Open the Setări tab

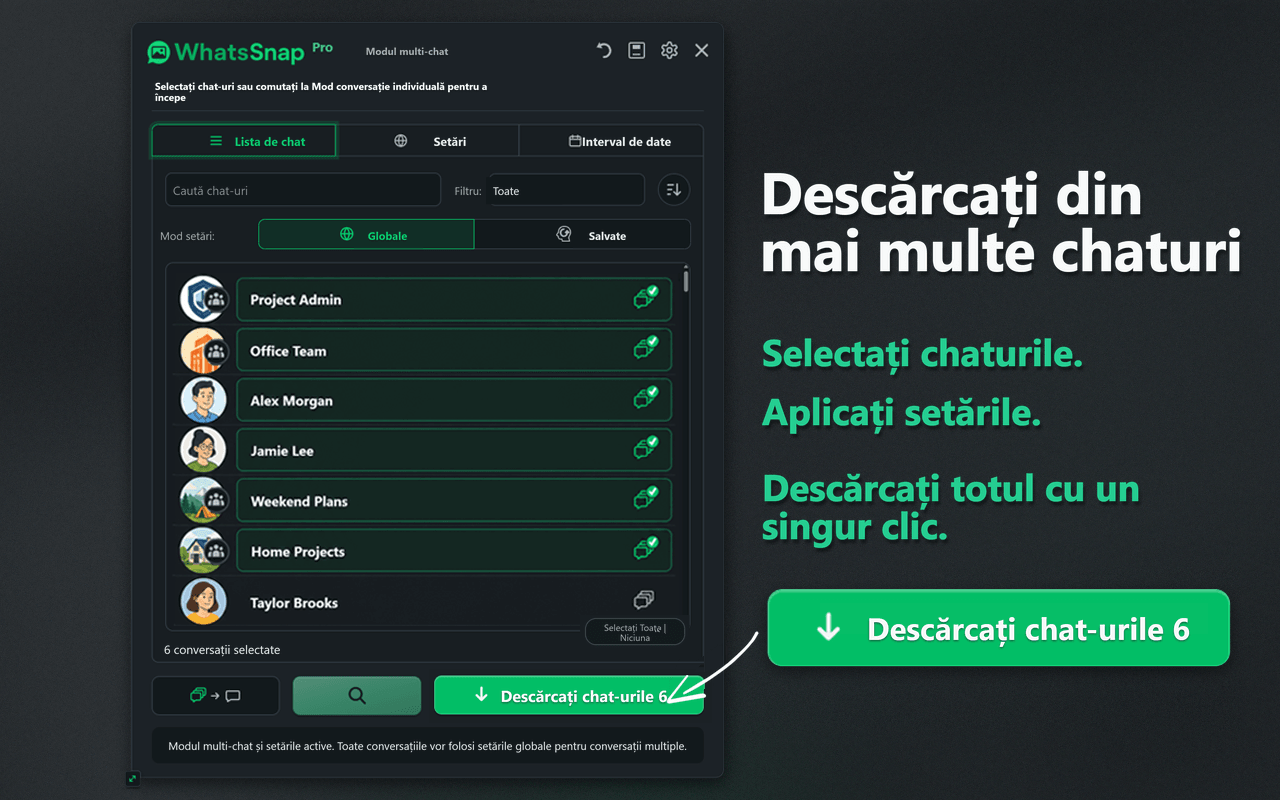tap(428, 141)
